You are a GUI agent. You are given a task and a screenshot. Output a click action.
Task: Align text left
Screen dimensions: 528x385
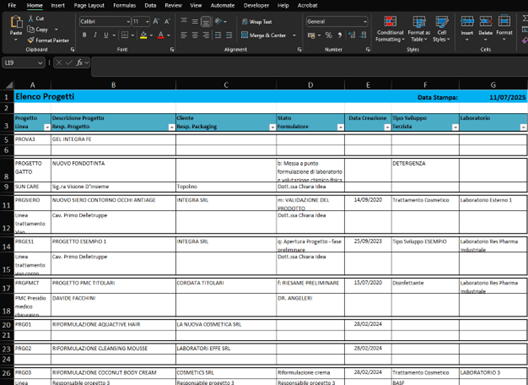184,35
